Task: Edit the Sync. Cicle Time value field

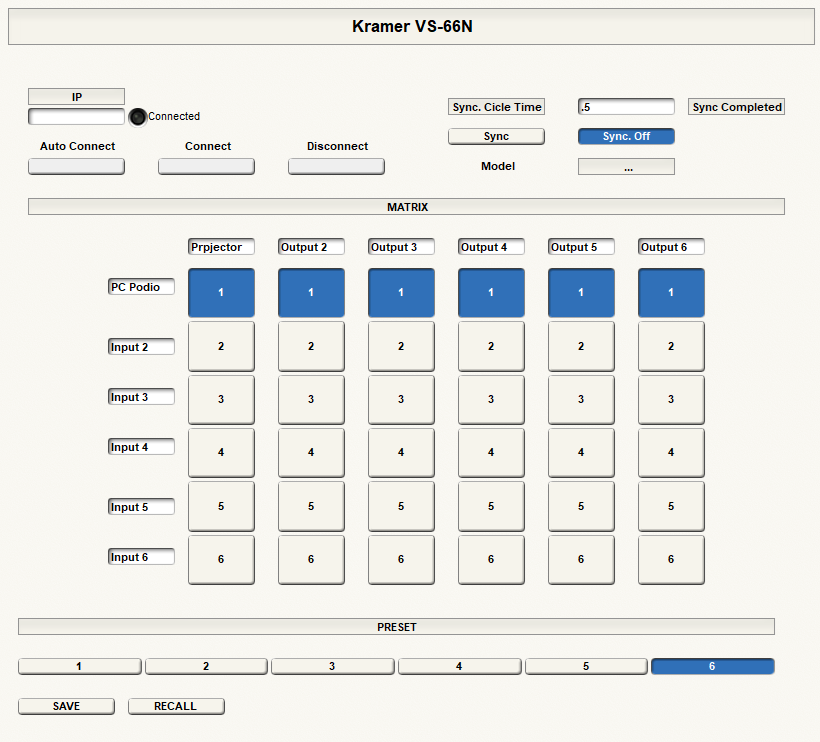Action: (x=626, y=107)
